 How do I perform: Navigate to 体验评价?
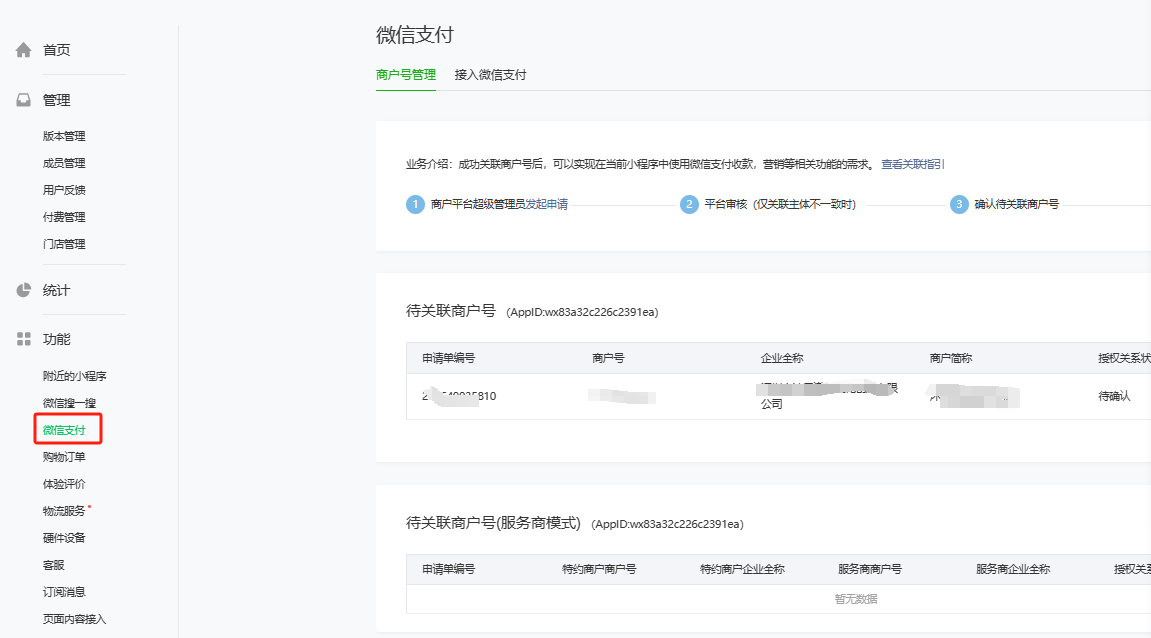pyautogui.click(x=64, y=484)
